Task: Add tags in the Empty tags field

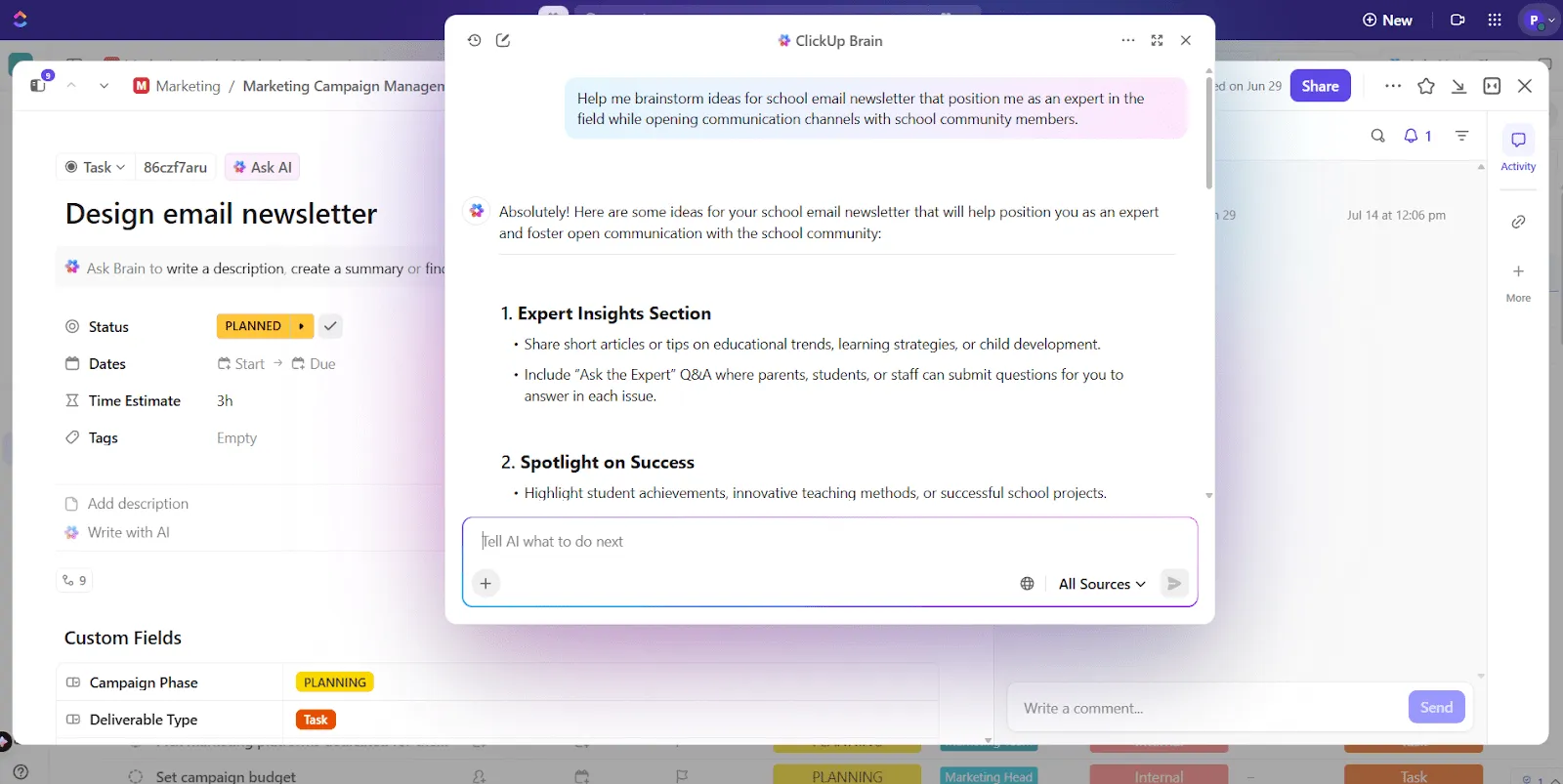Action: (236, 437)
